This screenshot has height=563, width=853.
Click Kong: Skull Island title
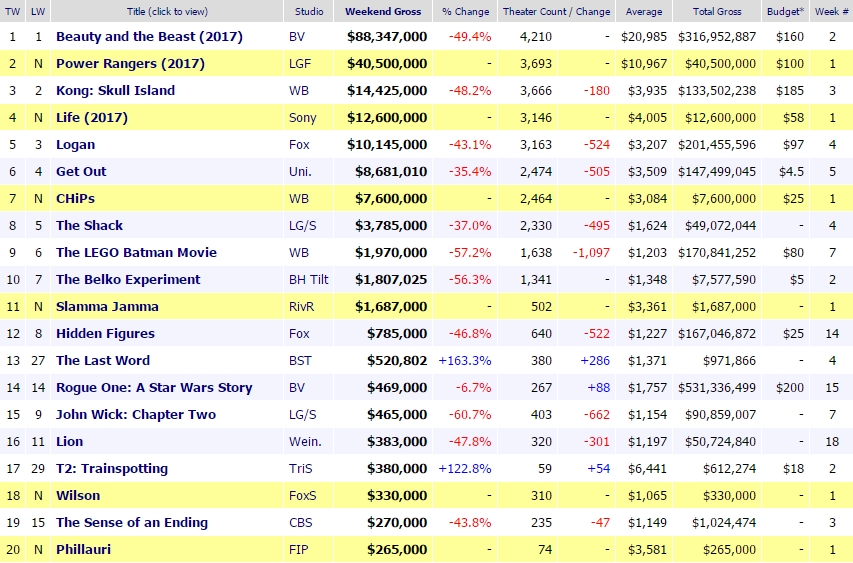115,90
